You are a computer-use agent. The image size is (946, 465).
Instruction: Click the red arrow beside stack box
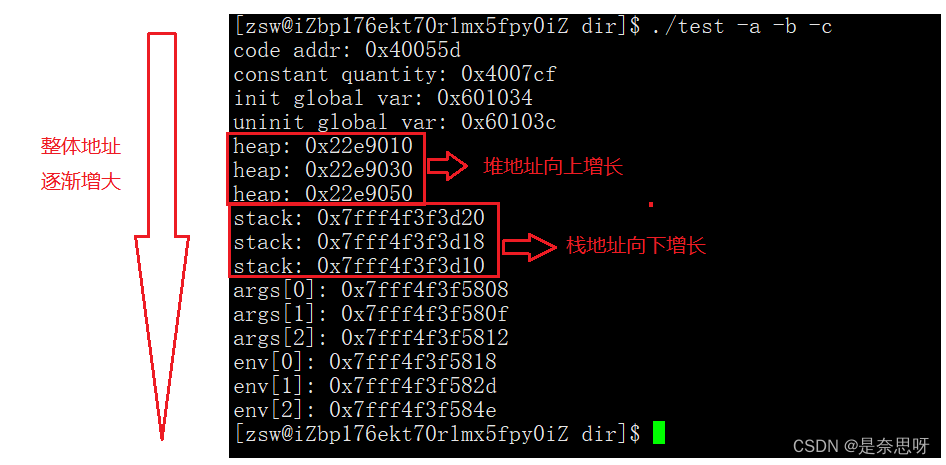click(x=530, y=247)
